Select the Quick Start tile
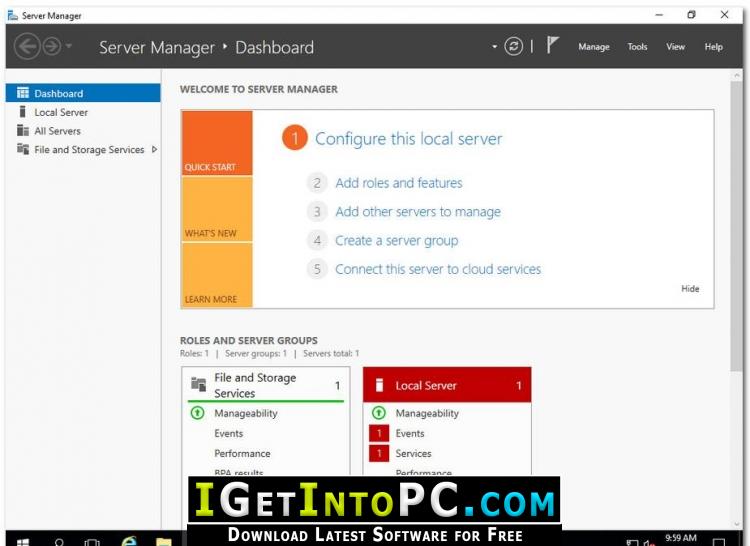The width and height of the screenshot is (750, 546). [217, 143]
